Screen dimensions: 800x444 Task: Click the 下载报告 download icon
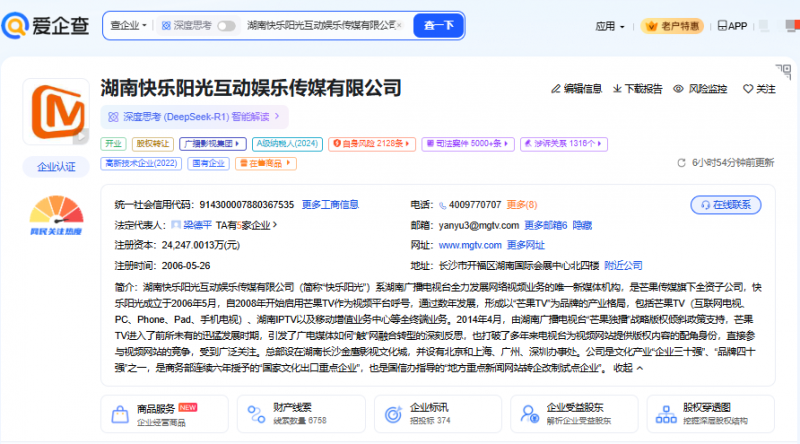617,89
